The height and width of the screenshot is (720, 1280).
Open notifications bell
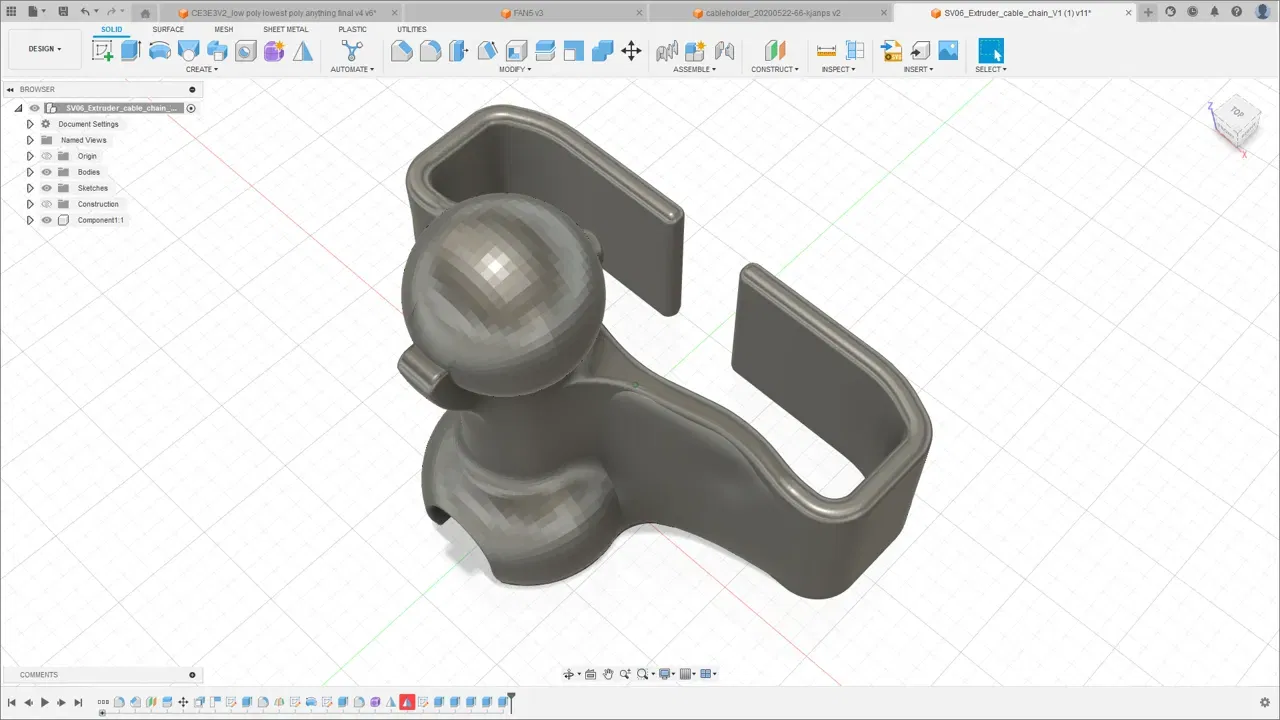click(x=1214, y=12)
